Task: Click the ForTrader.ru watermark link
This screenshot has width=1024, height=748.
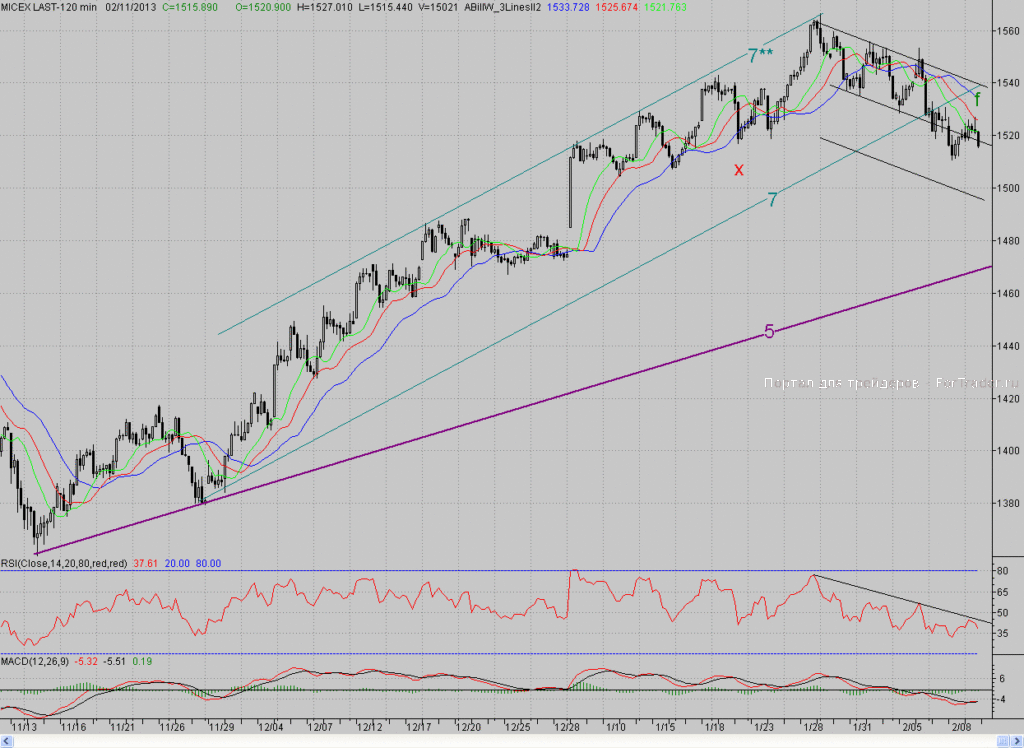Action: [x=977, y=383]
